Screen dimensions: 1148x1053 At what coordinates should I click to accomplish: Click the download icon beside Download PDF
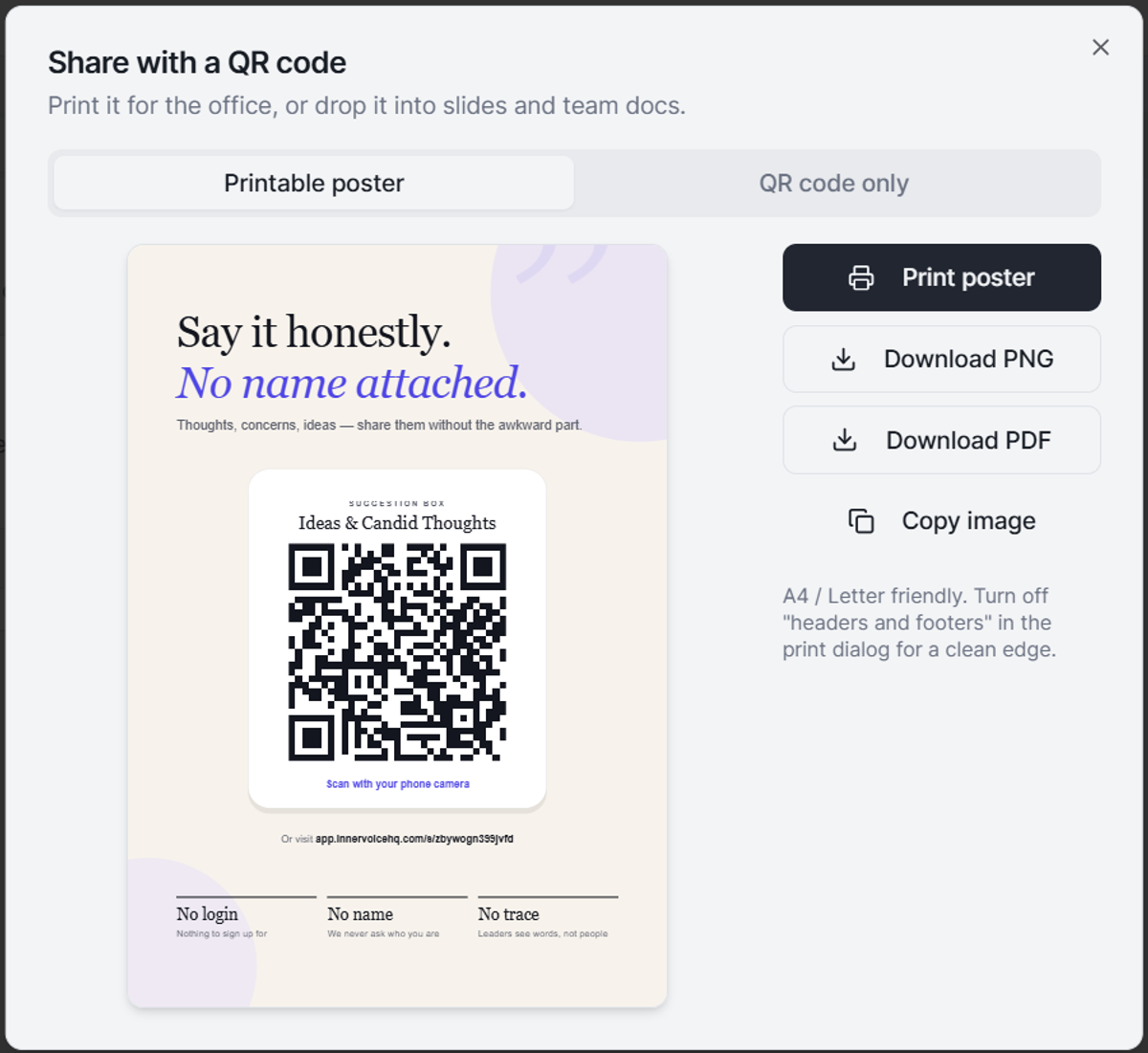click(845, 440)
